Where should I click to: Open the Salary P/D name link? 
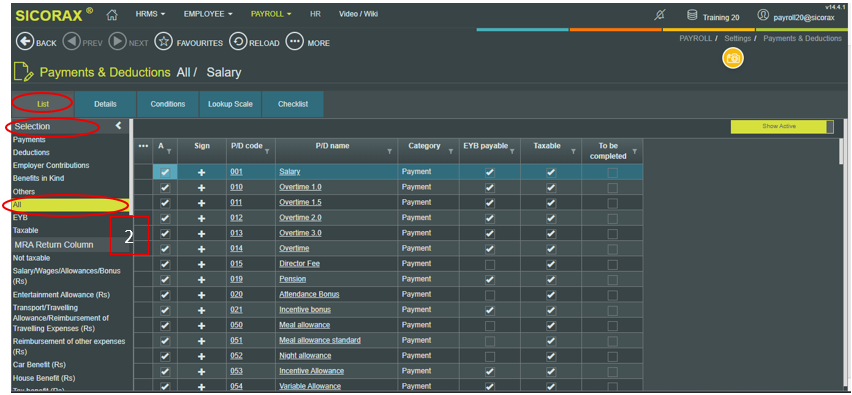point(290,172)
